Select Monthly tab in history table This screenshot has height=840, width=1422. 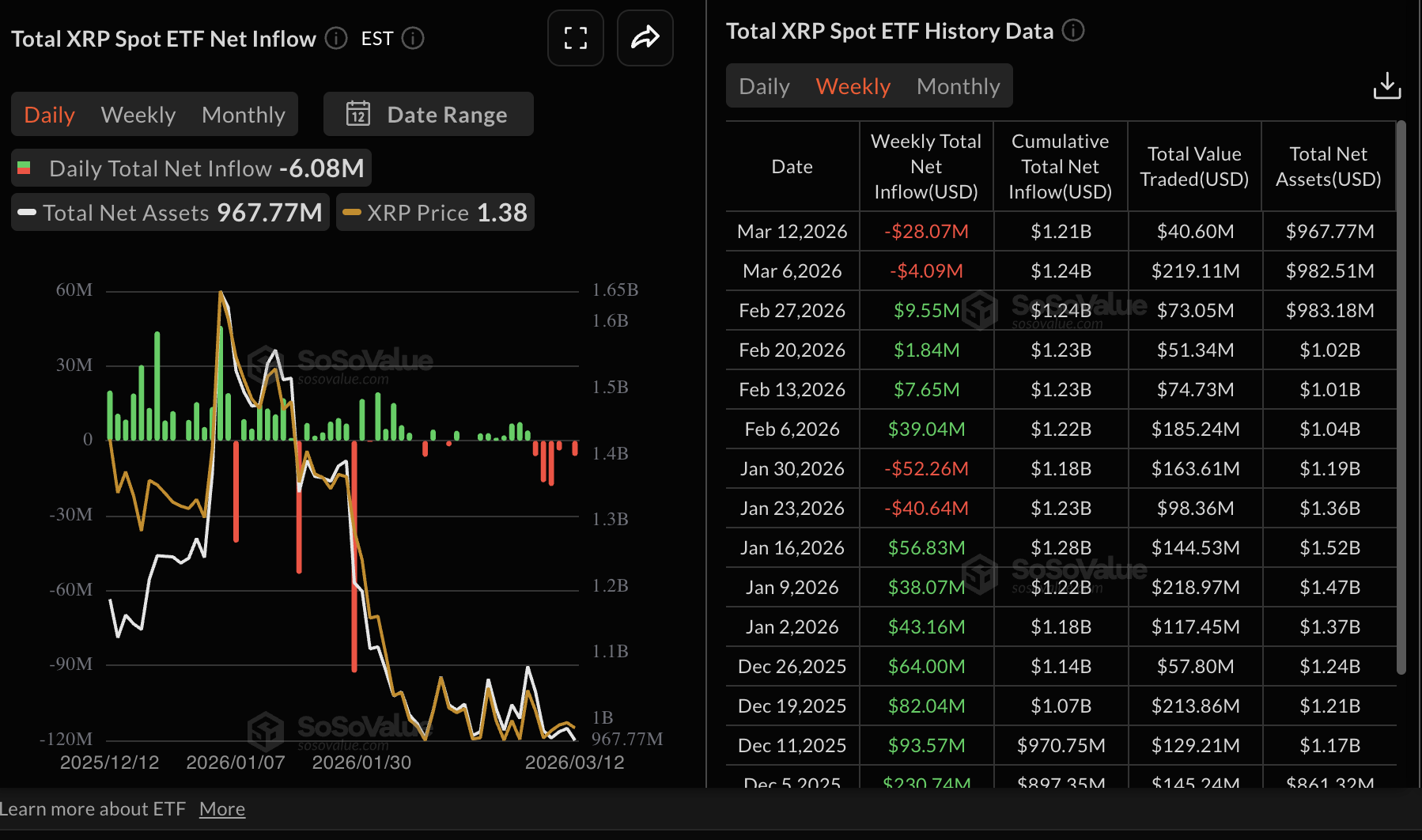958,86
